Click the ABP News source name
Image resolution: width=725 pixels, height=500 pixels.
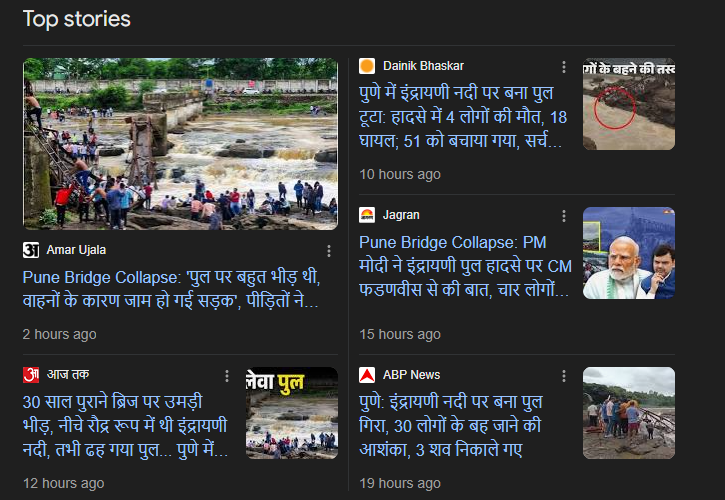click(x=412, y=375)
